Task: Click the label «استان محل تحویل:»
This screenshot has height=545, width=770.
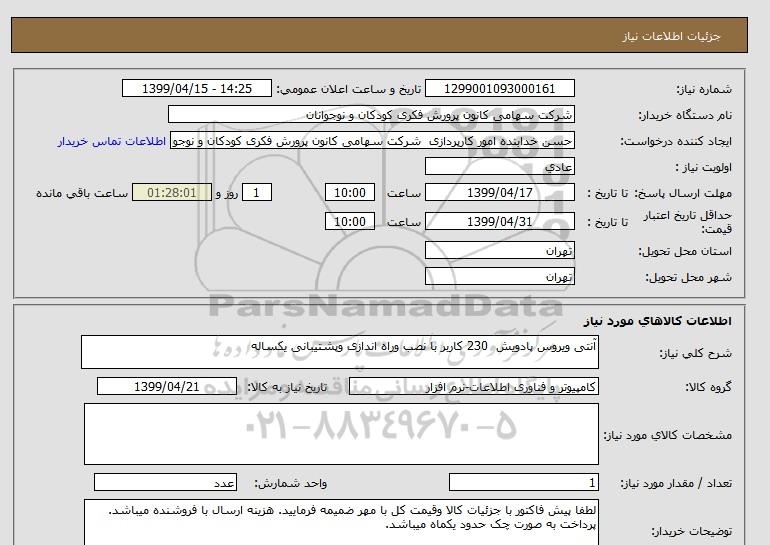Action: pyautogui.click(x=685, y=251)
